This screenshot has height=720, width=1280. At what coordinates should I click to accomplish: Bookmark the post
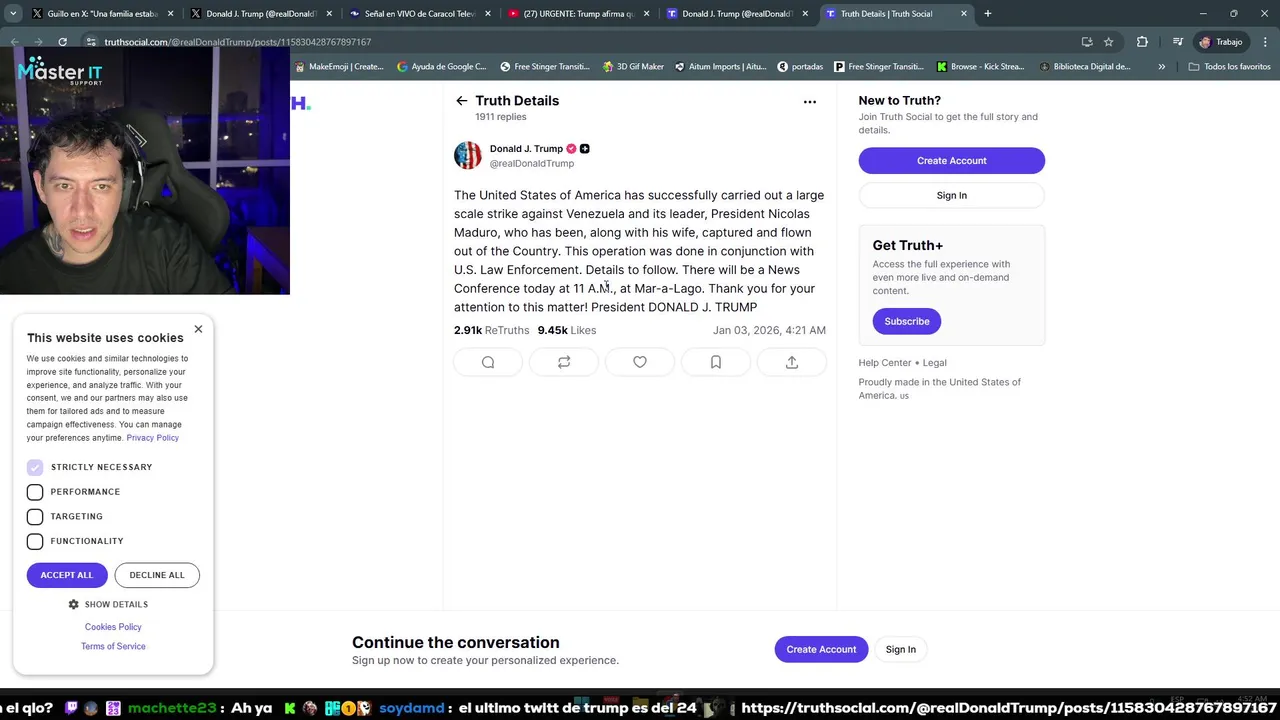[716, 362]
